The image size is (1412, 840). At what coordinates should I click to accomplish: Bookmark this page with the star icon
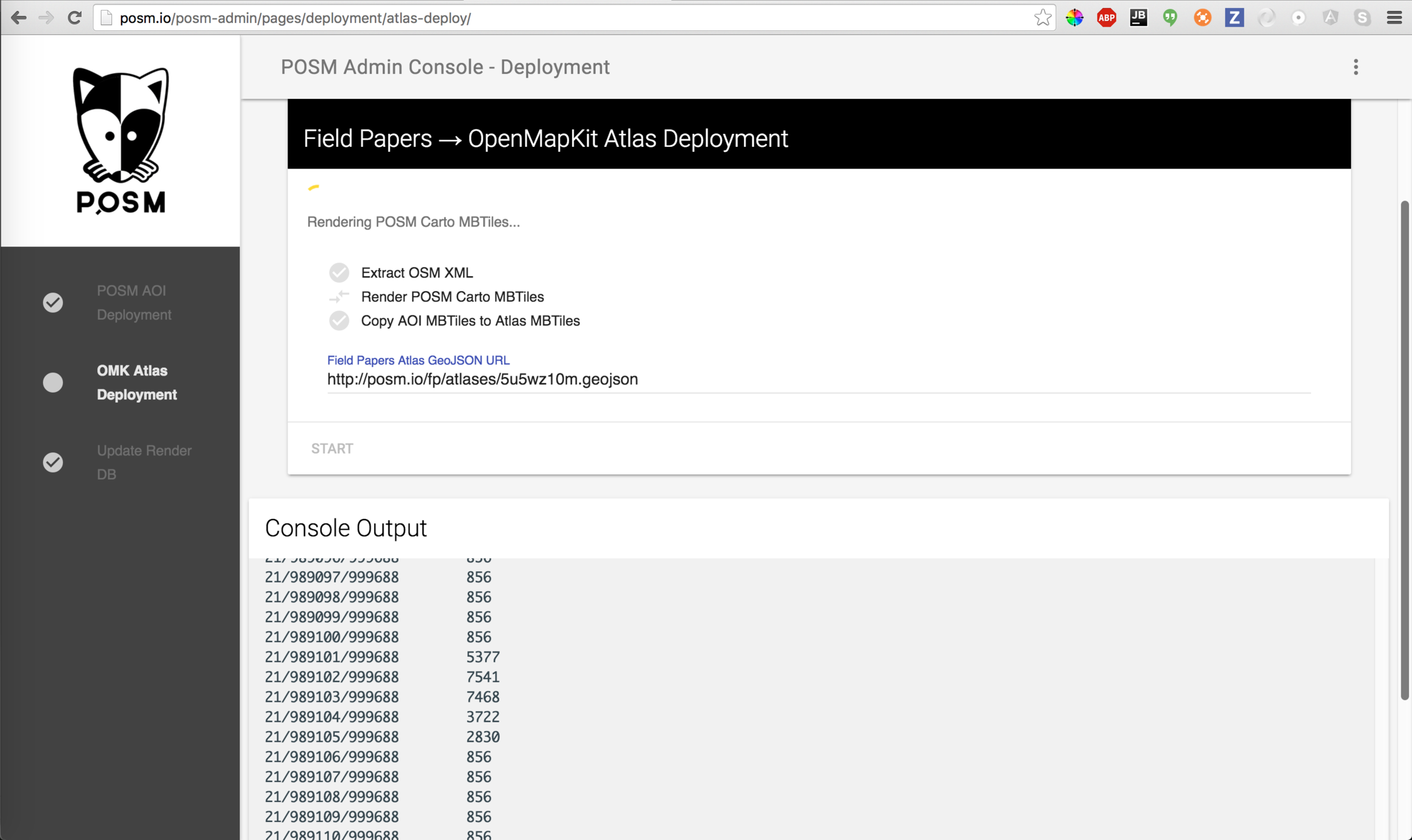[x=1042, y=18]
